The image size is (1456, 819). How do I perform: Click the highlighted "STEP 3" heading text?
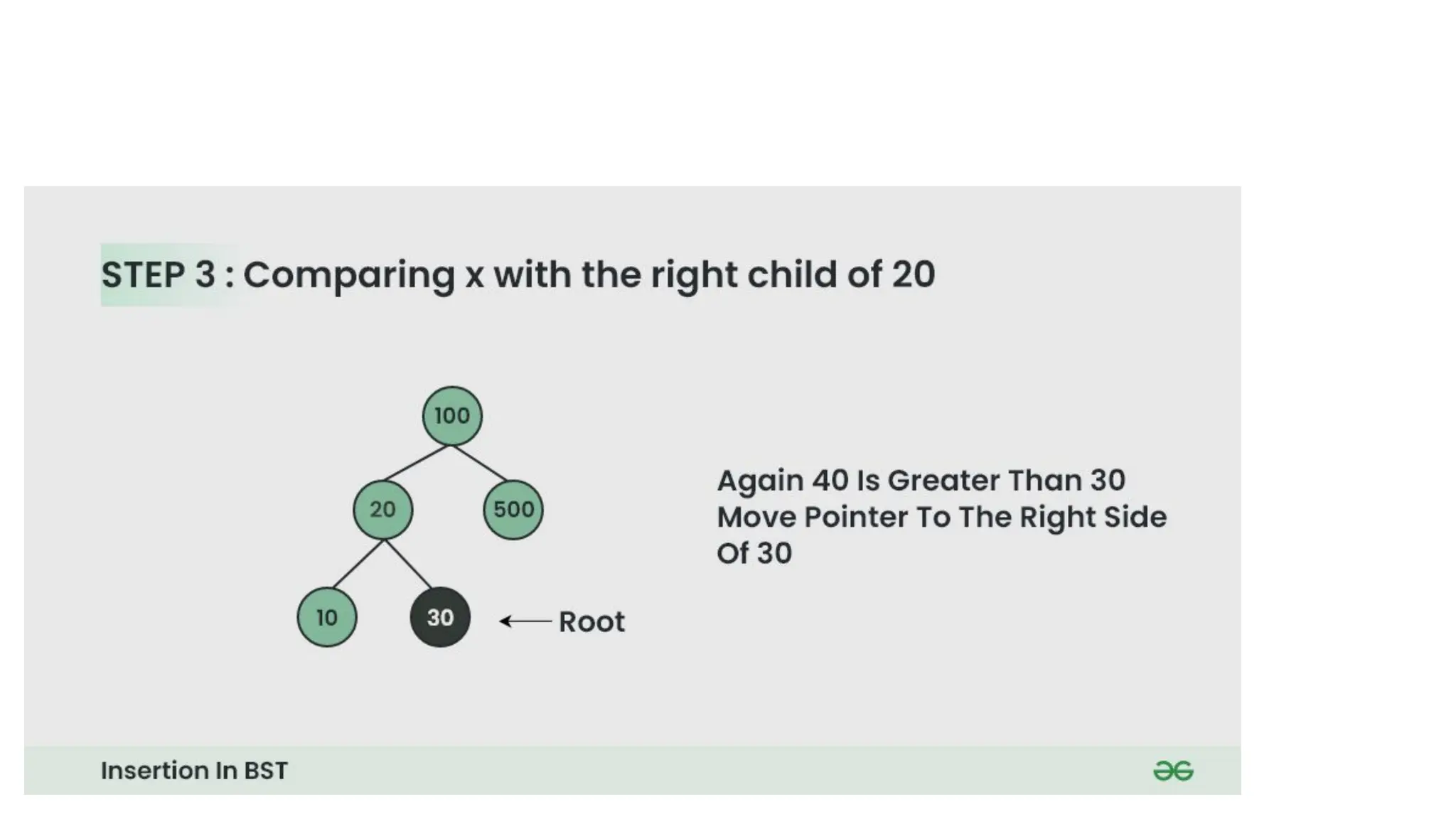[x=158, y=275]
